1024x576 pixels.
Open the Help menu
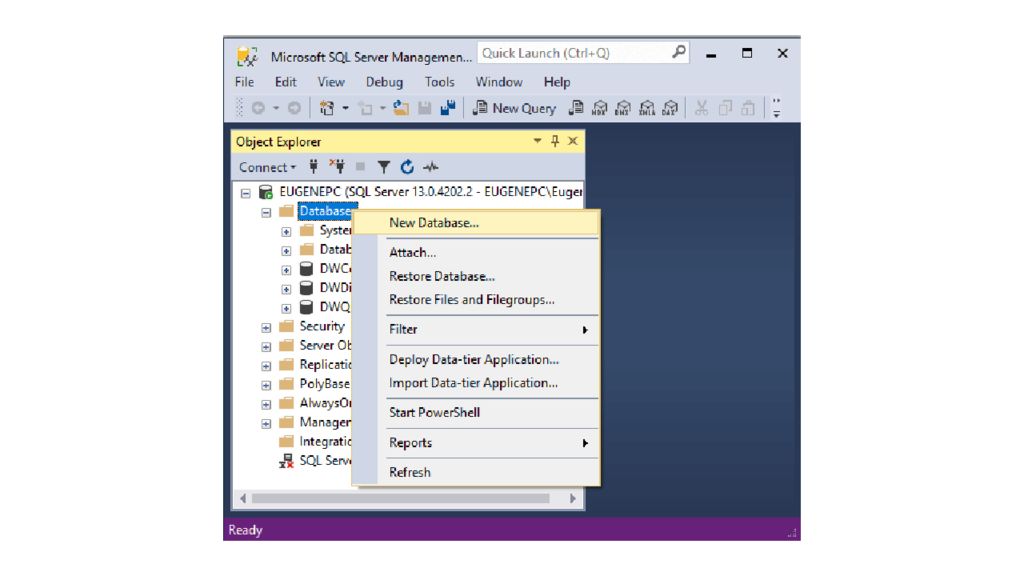(557, 82)
